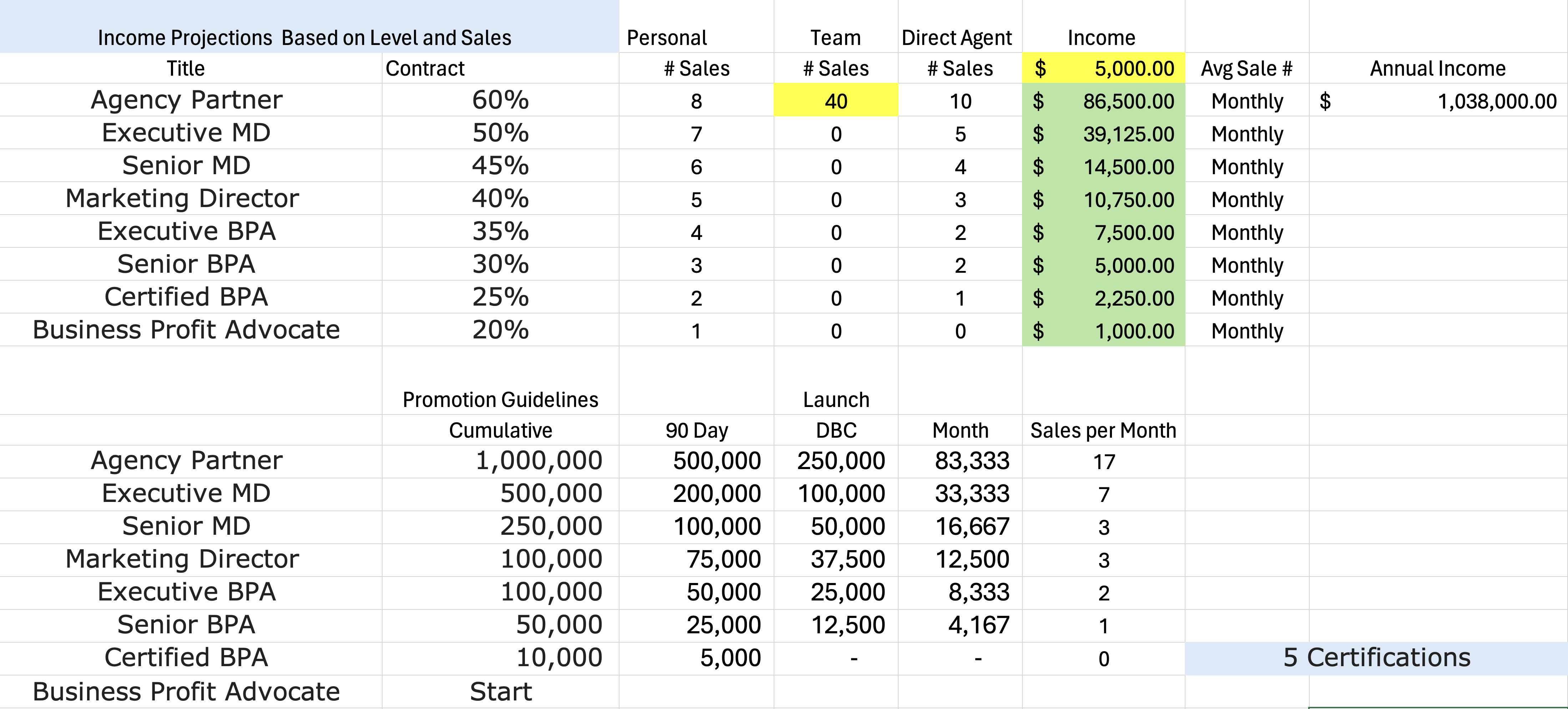
Task: Click the Sales per Month value 17
Action: 1103,462
